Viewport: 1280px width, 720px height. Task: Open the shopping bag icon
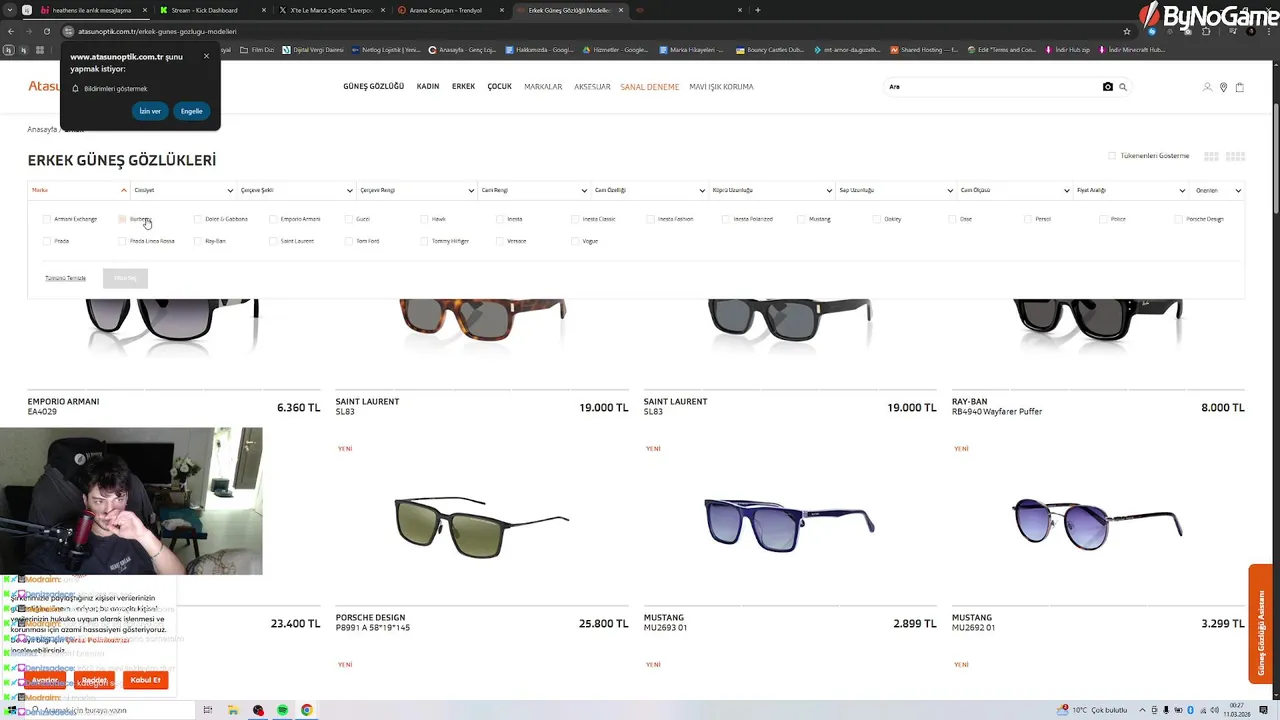(1239, 87)
